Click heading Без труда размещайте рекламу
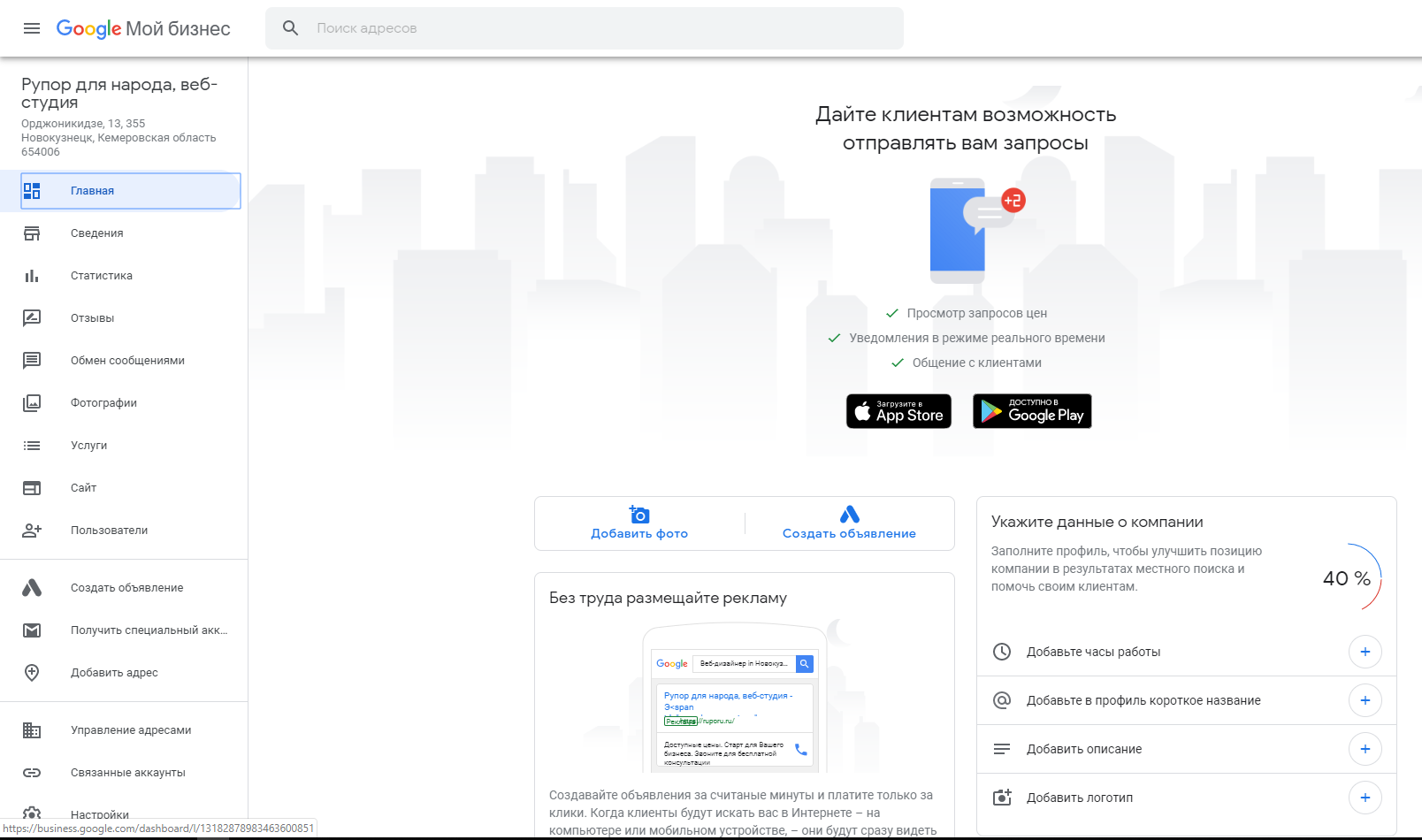The width and height of the screenshot is (1422, 840). [668, 598]
